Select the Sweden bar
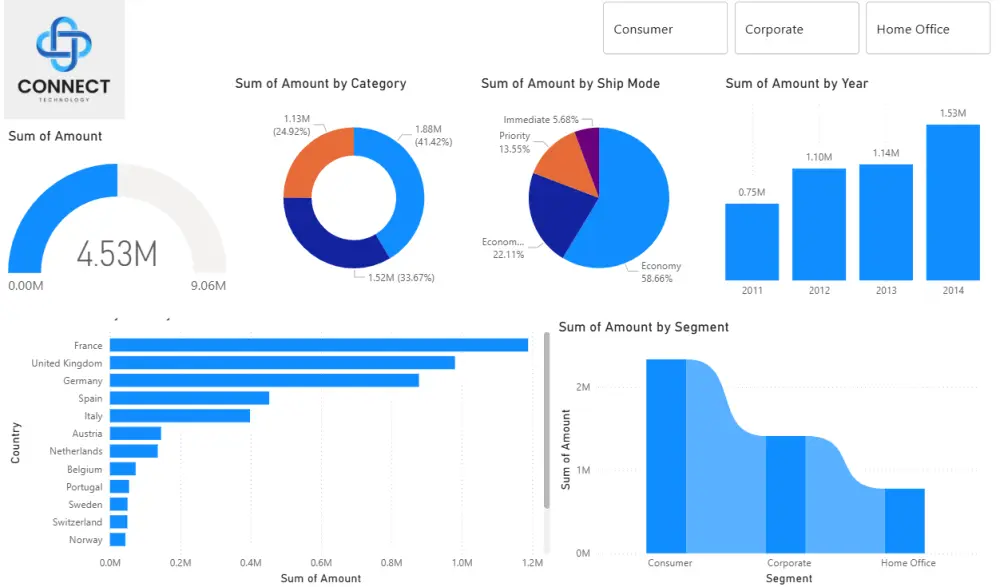1000x587 pixels. click(119, 504)
